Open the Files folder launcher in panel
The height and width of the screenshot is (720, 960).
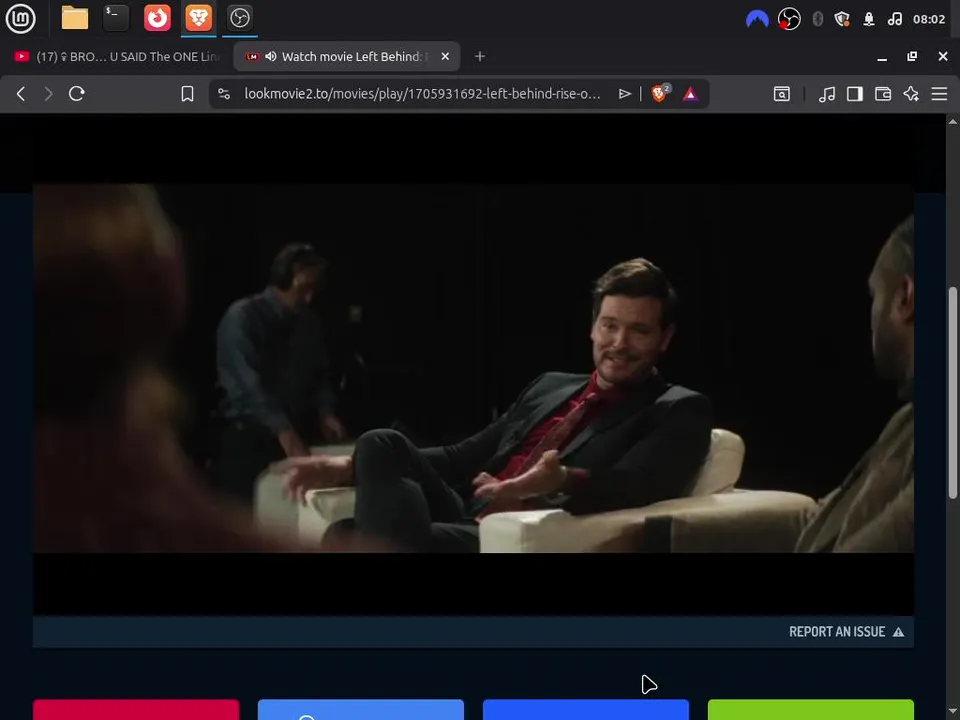click(x=75, y=18)
